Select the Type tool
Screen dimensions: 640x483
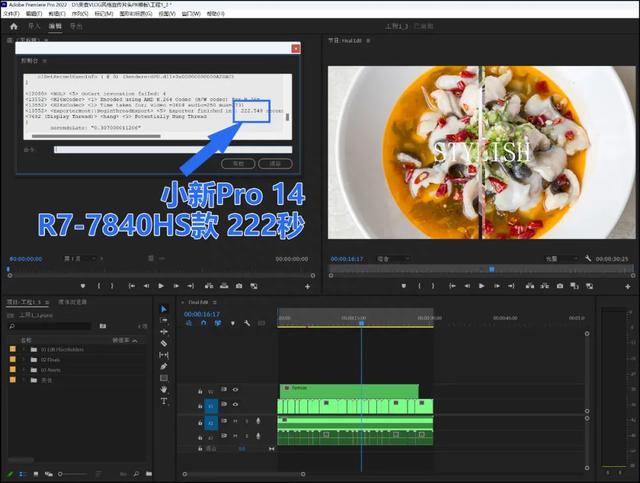tap(164, 401)
